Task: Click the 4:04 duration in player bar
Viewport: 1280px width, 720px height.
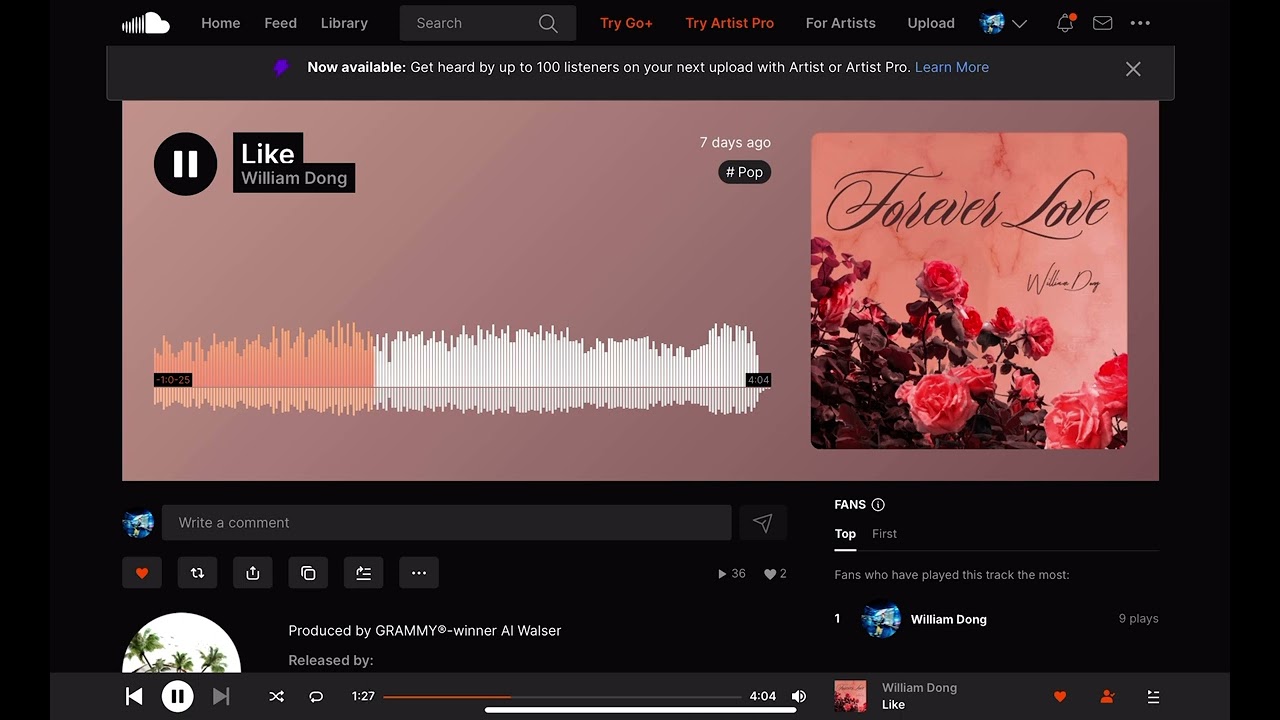Action: click(762, 696)
